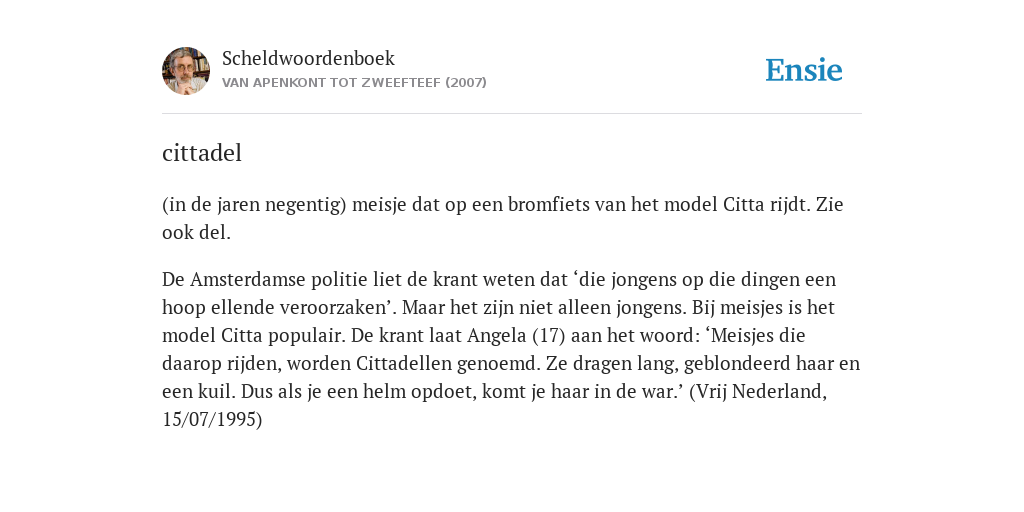This screenshot has height=512, width=1024.
Task: Click the subtitle 'Van Apenkont tot Zweefteef'
Action: pos(332,83)
